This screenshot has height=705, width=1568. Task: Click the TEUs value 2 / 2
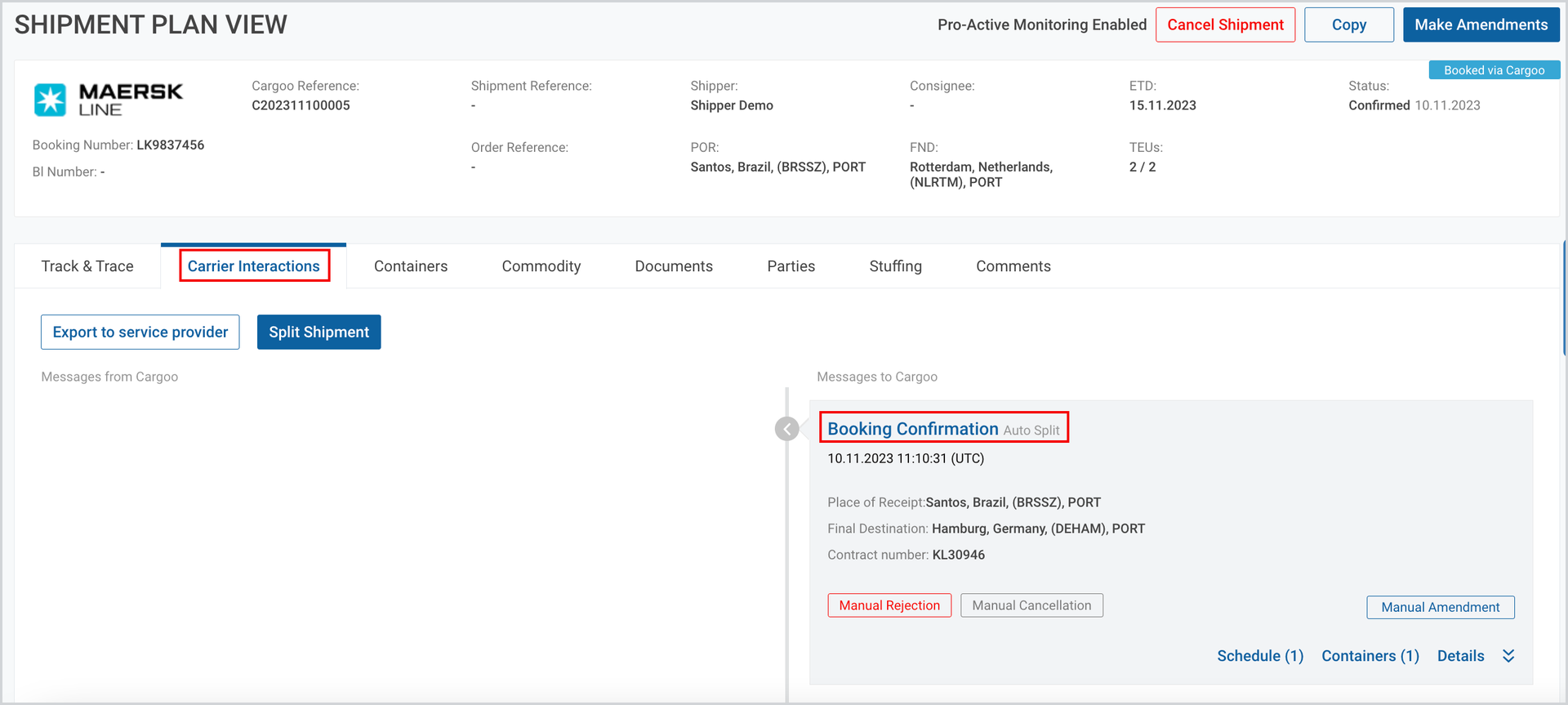point(1143,167)
